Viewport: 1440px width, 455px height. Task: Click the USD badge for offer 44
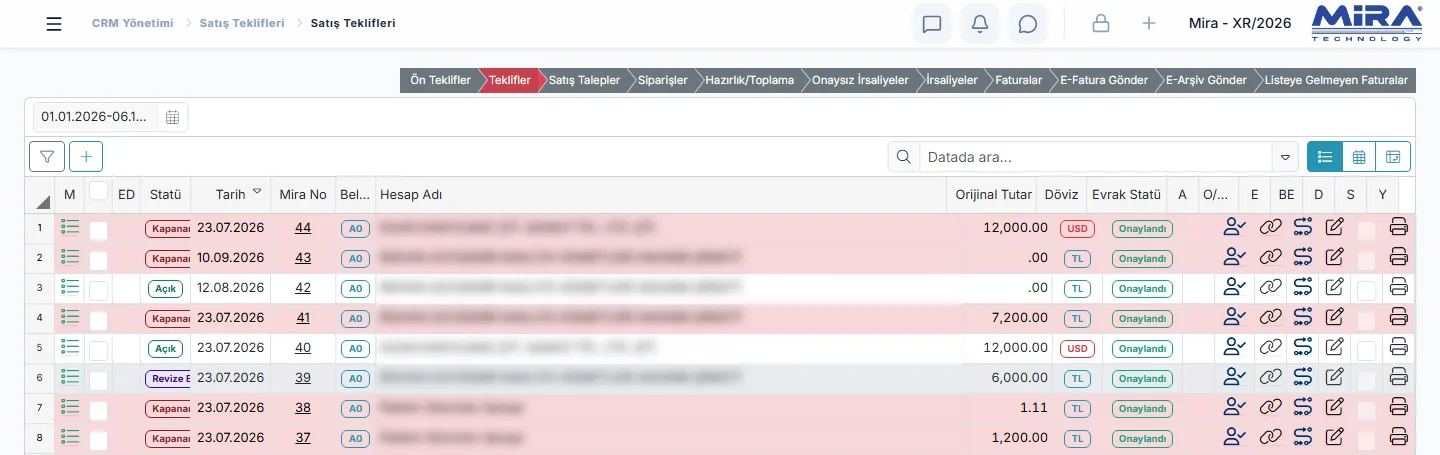(1077, 228)
